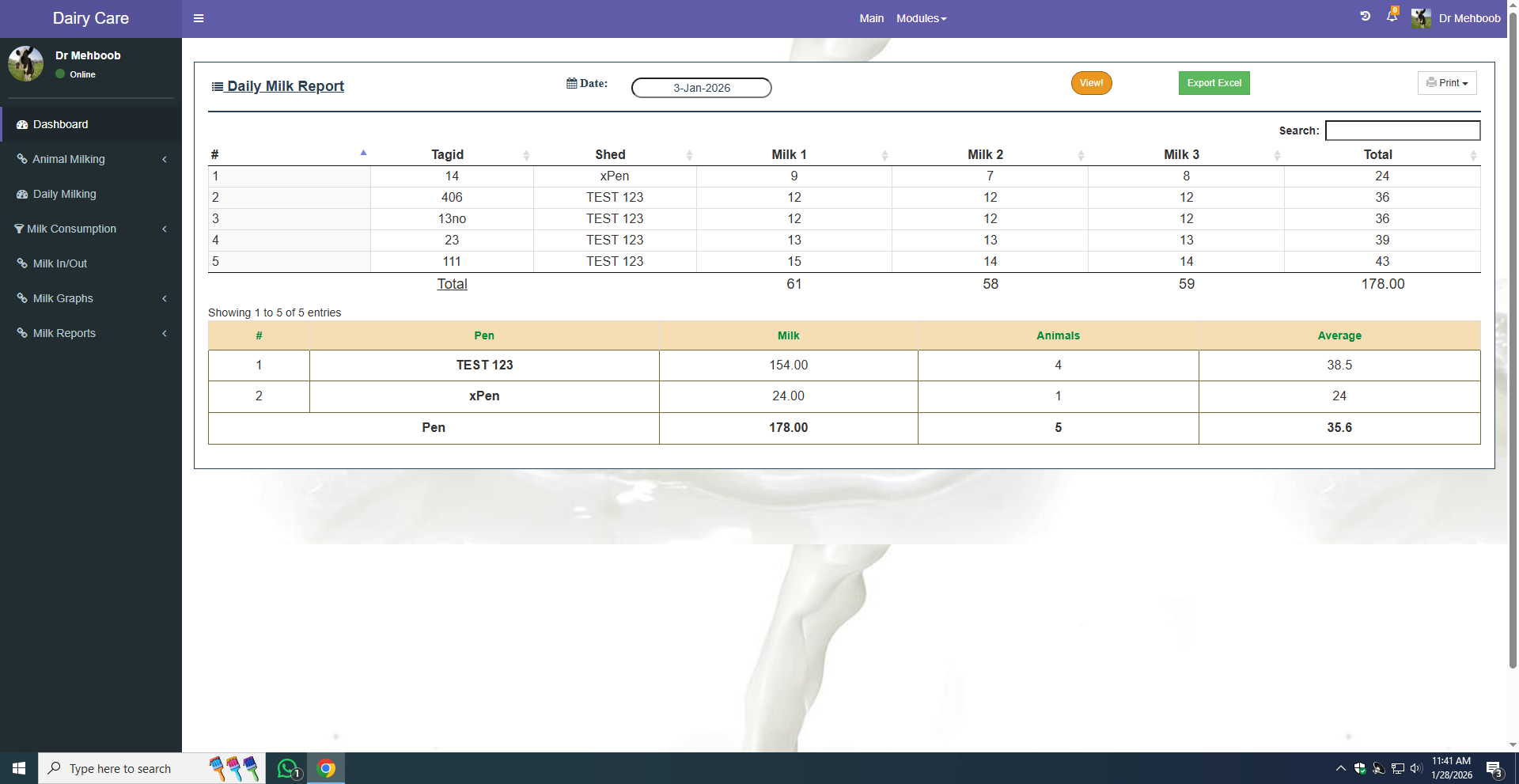
Task: Open the Print dropdown
Action: pos(1446,83)
